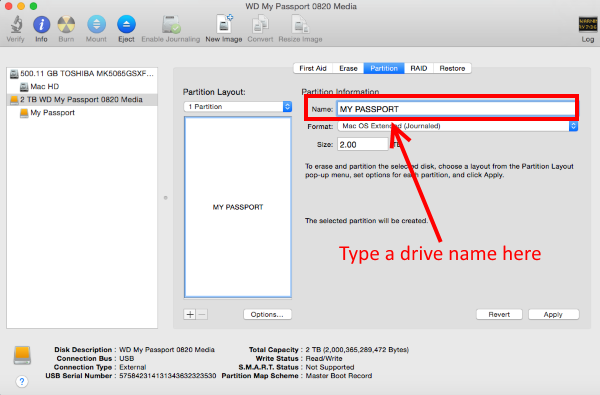Select the 500.11 GB TOSHIBA disk
The image size is (600, 395).
(82, 73)
